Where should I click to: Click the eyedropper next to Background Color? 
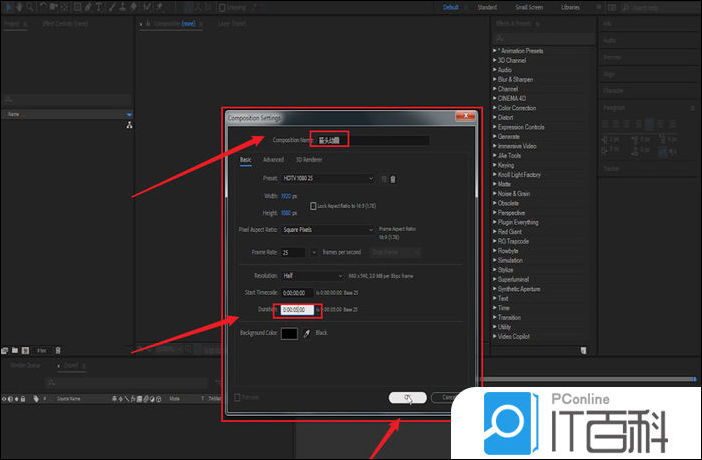[307, 332]
